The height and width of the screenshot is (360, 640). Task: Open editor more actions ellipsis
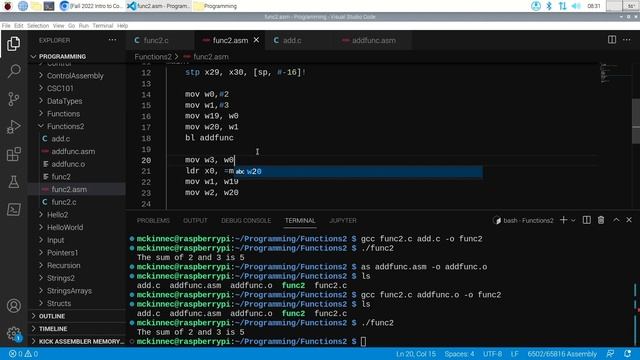[627, 40]
